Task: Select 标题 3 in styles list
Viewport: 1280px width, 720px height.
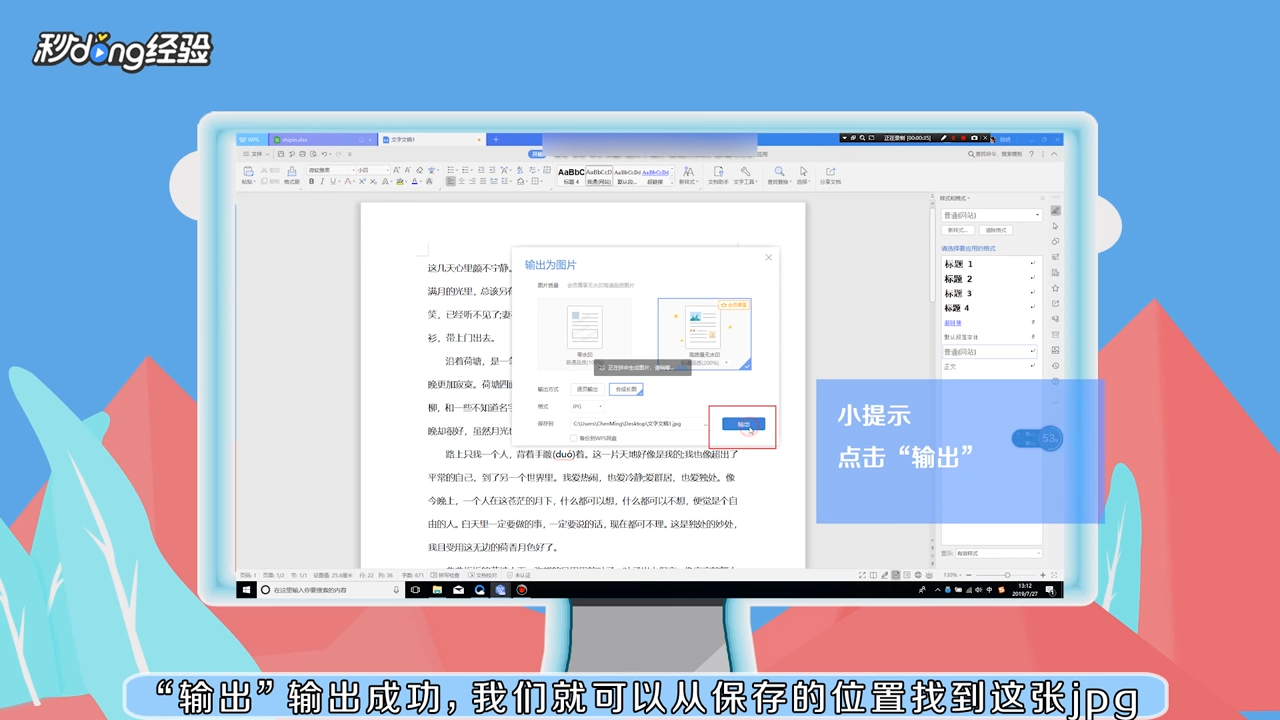Action: (x=992, y=293)
